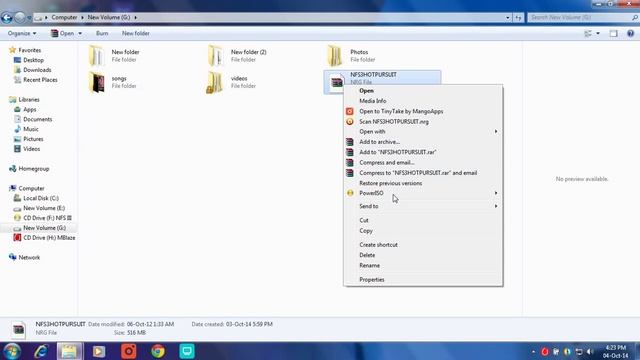The image size is (640, 360).
Task: Select the New folder (2) icon
Action: (x=216, y=56)
